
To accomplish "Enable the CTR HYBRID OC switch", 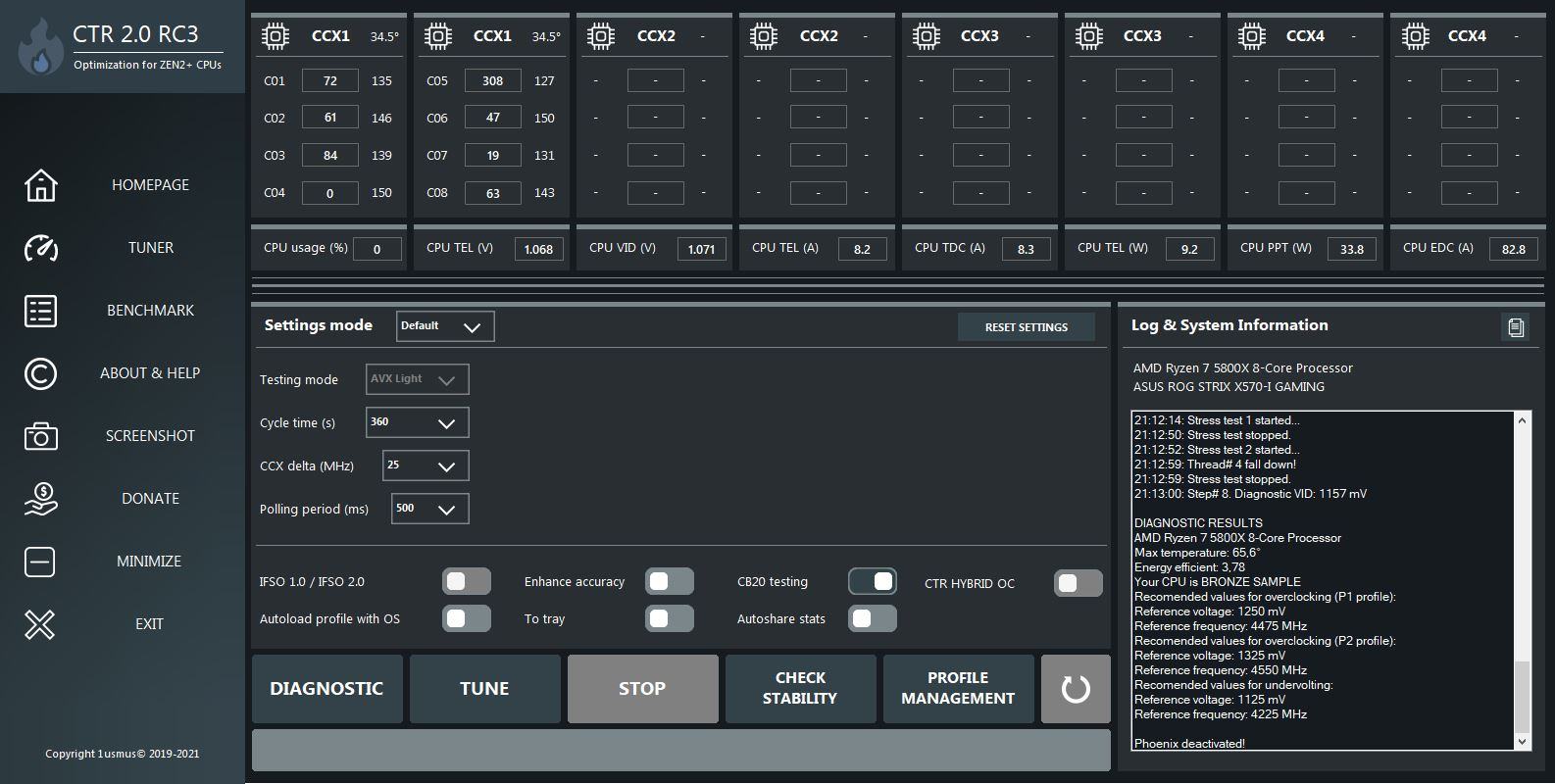I will click(x=1078, y=583).
